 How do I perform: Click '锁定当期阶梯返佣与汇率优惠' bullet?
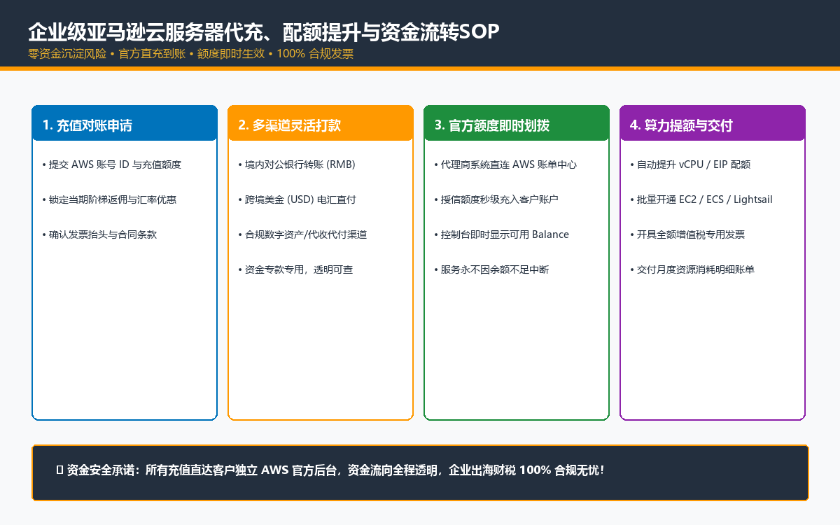click(109, 200)
